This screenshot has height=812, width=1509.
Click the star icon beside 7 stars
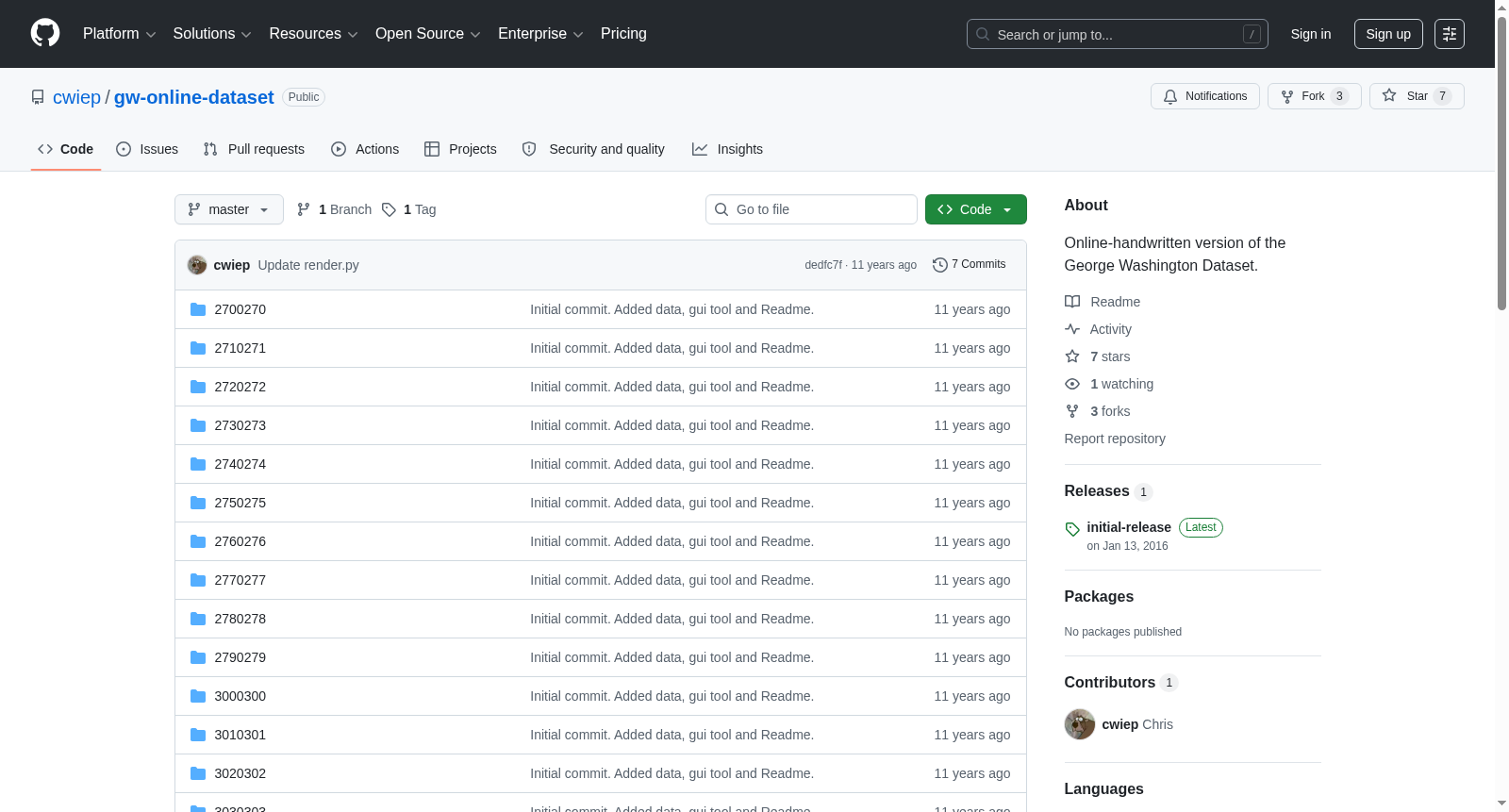click(x=1072, y=356)
